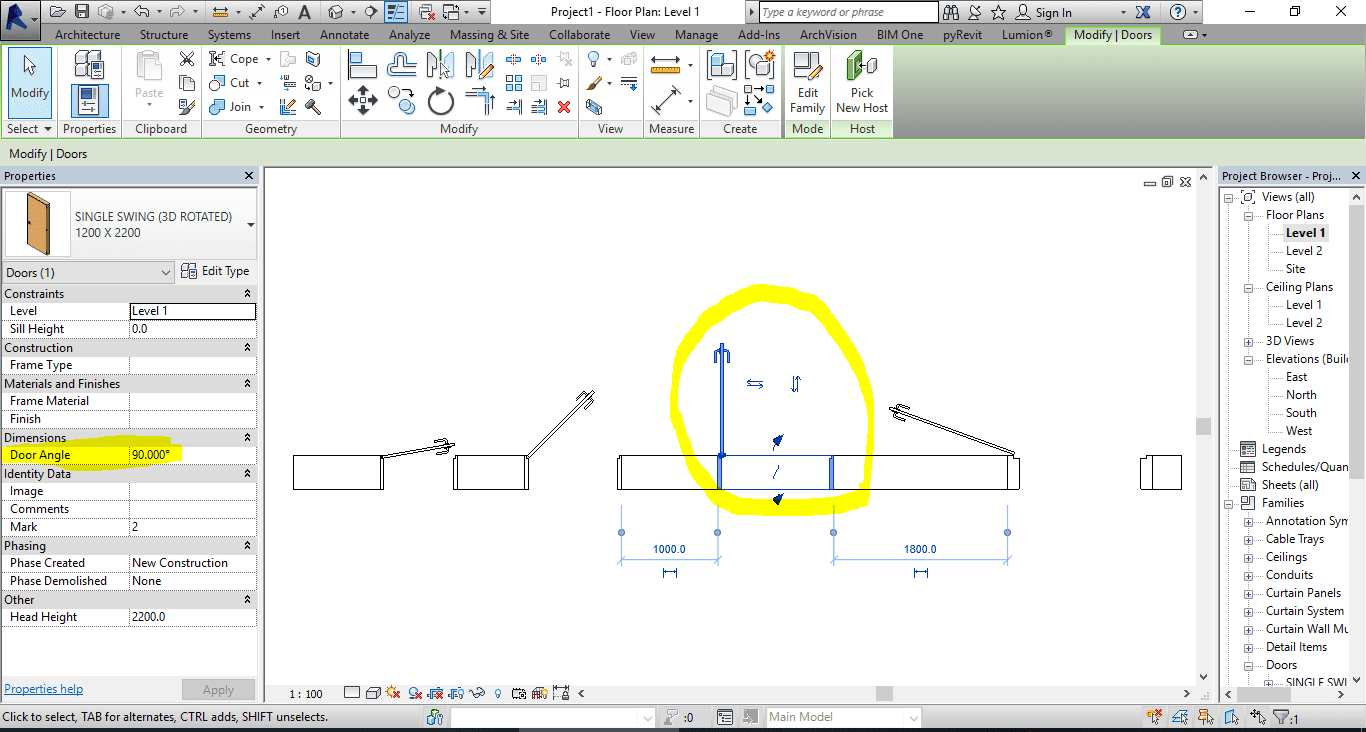This screenshot has width=1366, height=732.
Task: Click the Rotate tool icon
Action: (x=441, y=101)
